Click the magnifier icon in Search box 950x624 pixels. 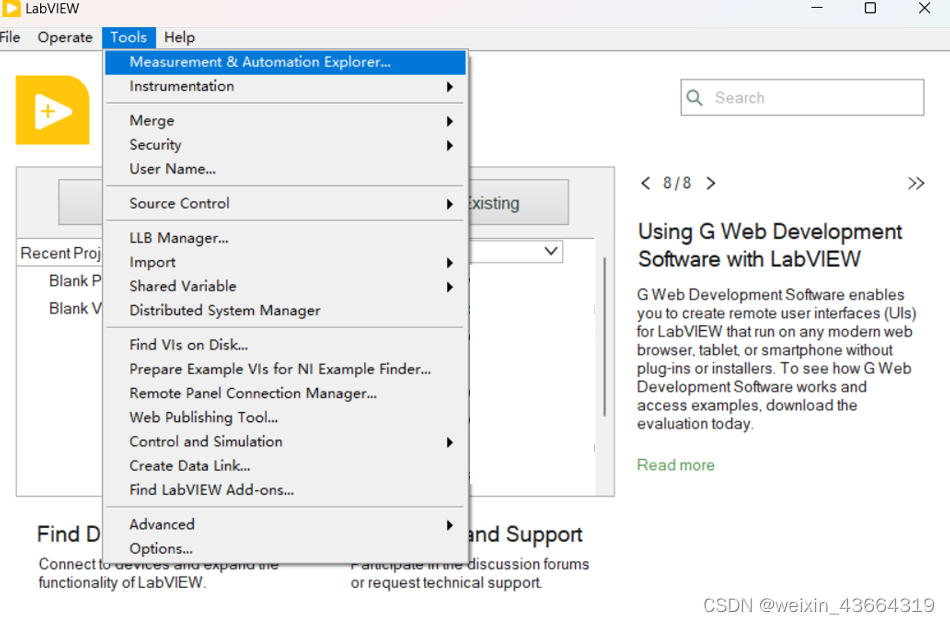695,98
